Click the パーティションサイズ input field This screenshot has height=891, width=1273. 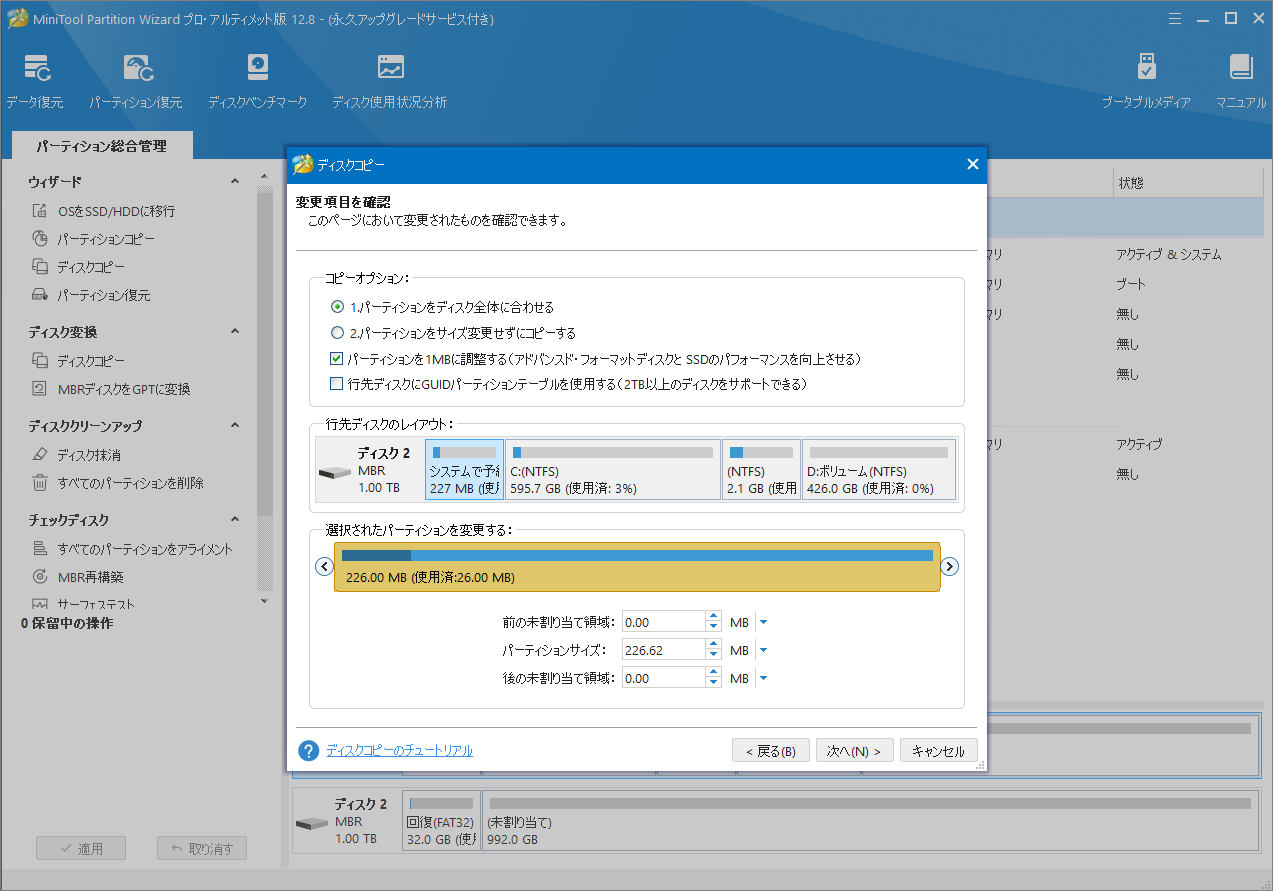[x=664, y=649]
